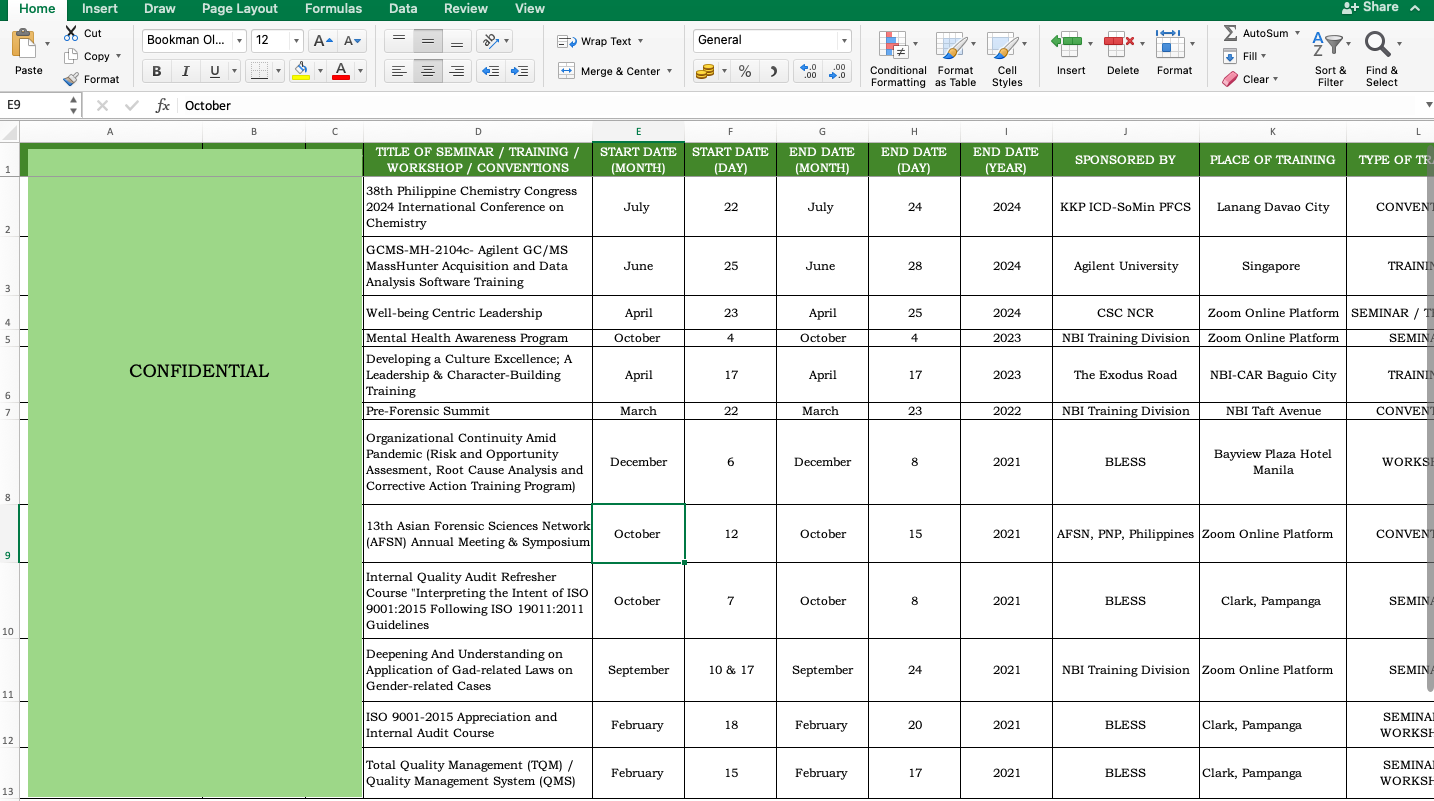Image resolution: width=1434 pixels, height=801 pixels.
Task: Click the Cut scissors icon
Action: [71, 33]
